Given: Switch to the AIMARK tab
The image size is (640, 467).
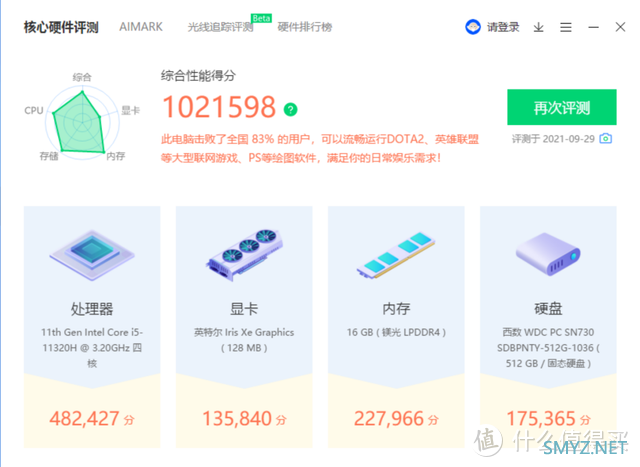Looking at the screenshot, I should pyautogui.click(x=141, y=27).
